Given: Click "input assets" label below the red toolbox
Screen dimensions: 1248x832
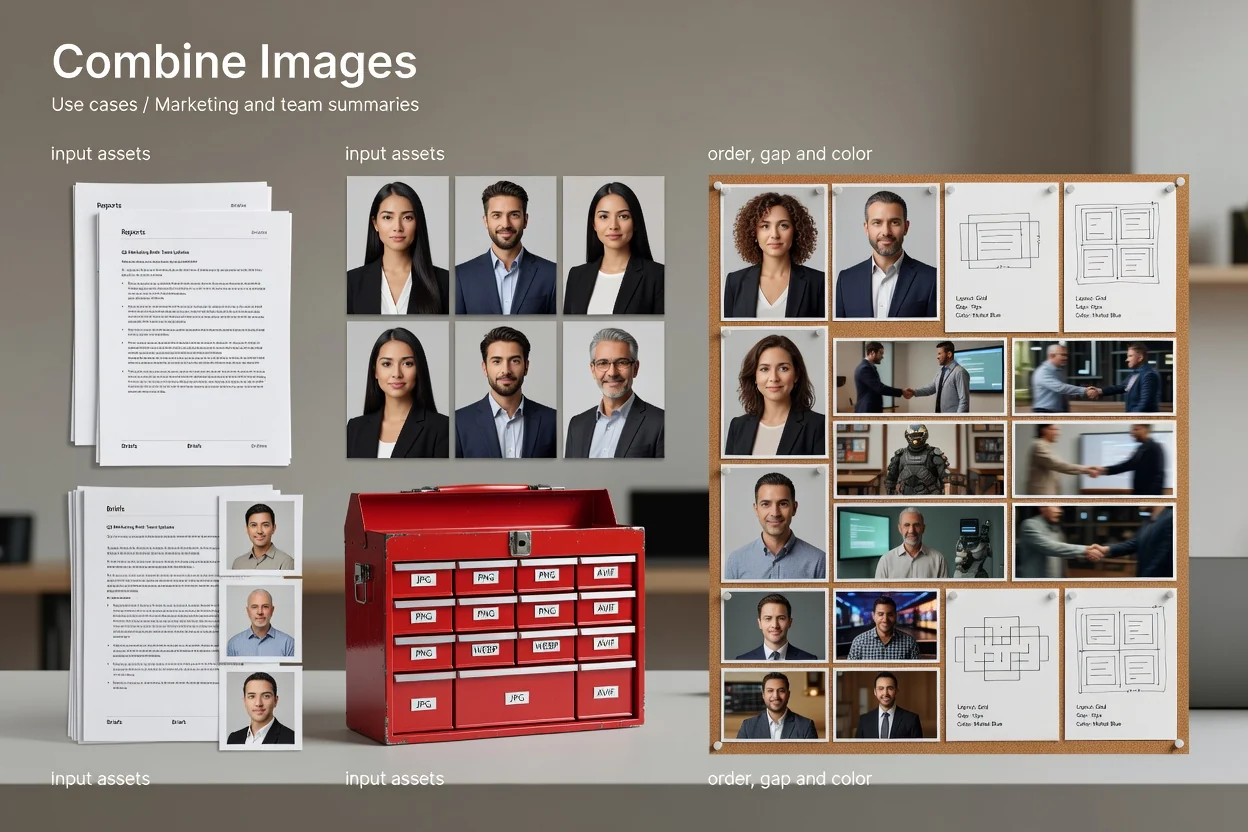Looking at the screenshot, I should coord(395,778).
